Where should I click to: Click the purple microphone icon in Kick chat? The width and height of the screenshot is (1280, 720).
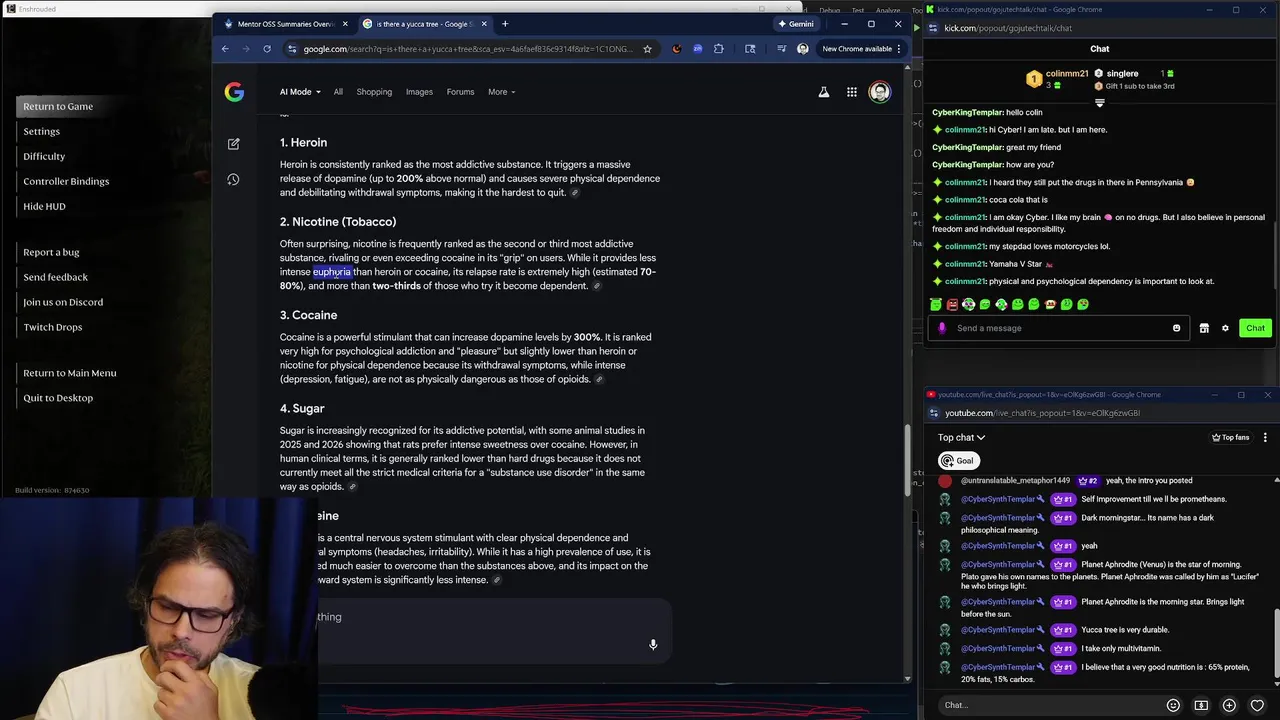click(x=942, y=328)
